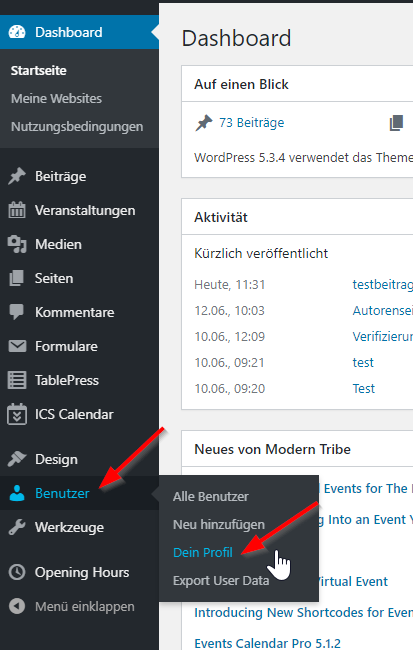This screenshot has height=650, width=413.
Task: Select Alle Benutzer from the flyout
Action: (211, 497)
